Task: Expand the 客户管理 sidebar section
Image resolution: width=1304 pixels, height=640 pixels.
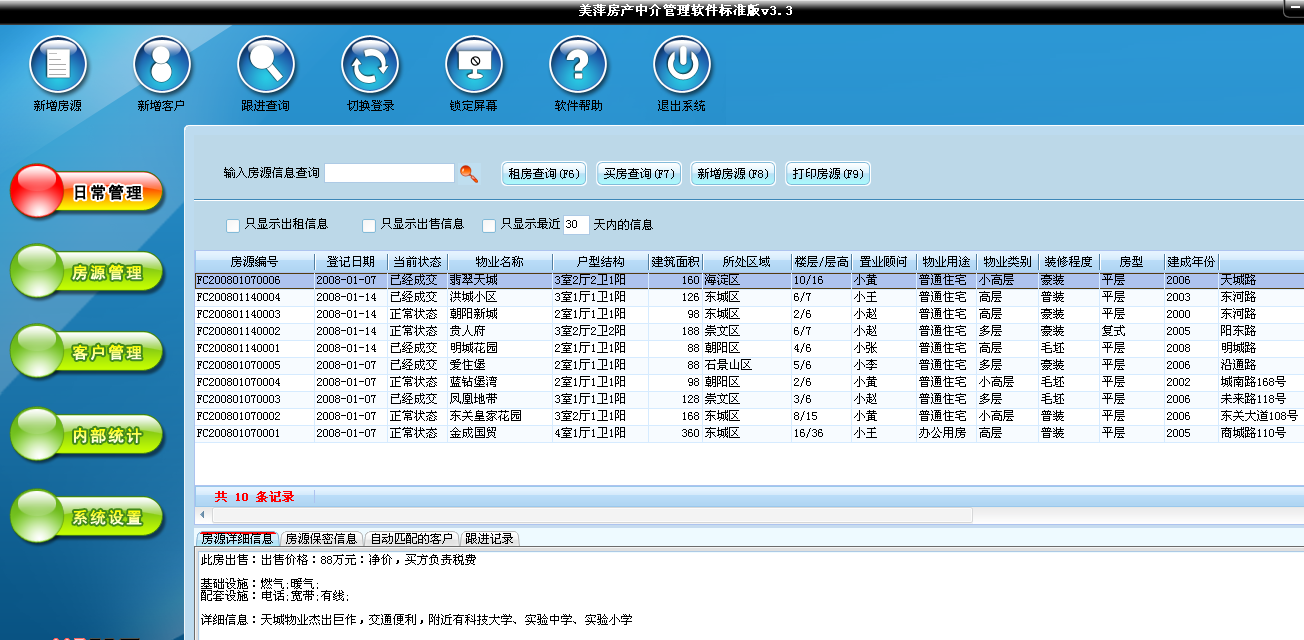Action: pyautogui.click(x=87, y=353)
